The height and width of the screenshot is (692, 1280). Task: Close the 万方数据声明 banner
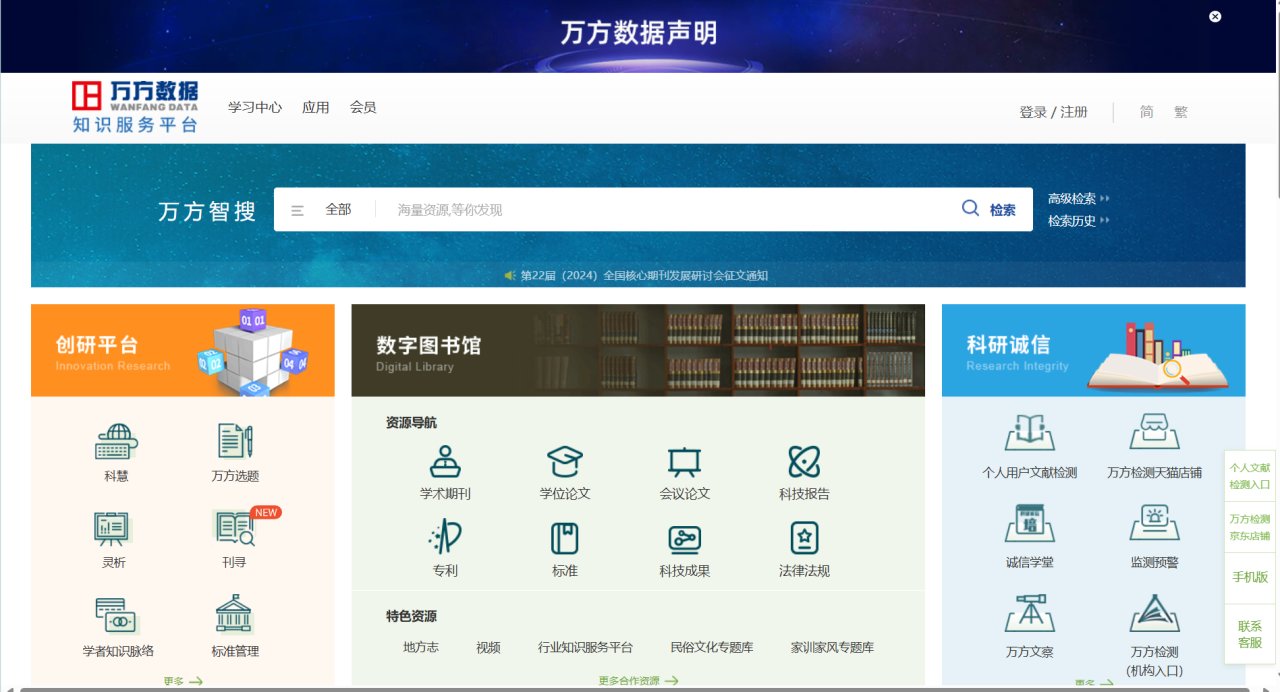tap(1215, 16)
